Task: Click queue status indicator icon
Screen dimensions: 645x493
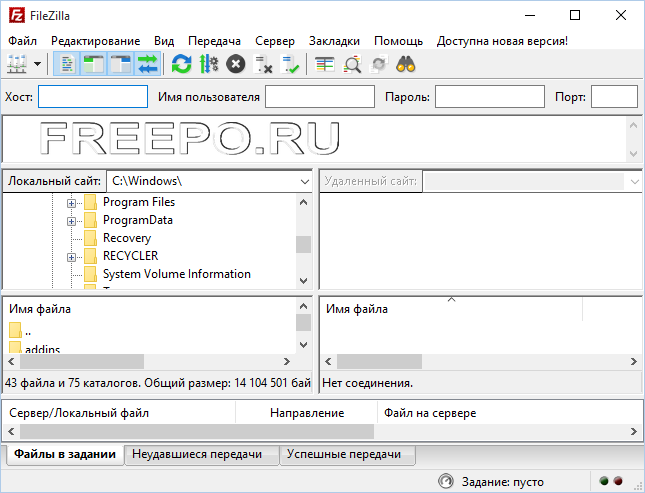Action: click(x=446, y=481)
